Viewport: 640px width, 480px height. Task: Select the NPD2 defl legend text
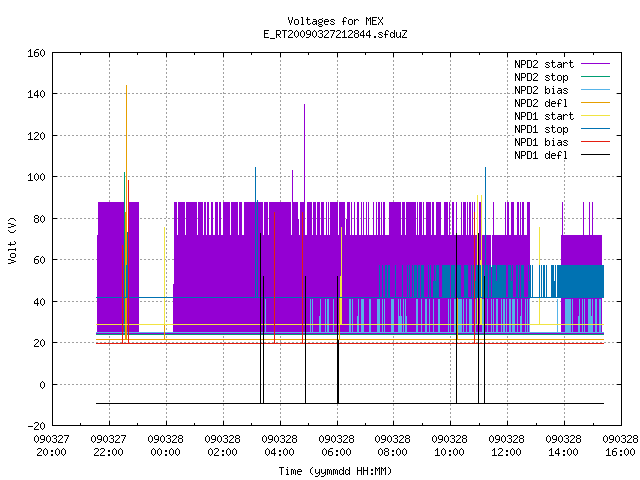point(541,103)
